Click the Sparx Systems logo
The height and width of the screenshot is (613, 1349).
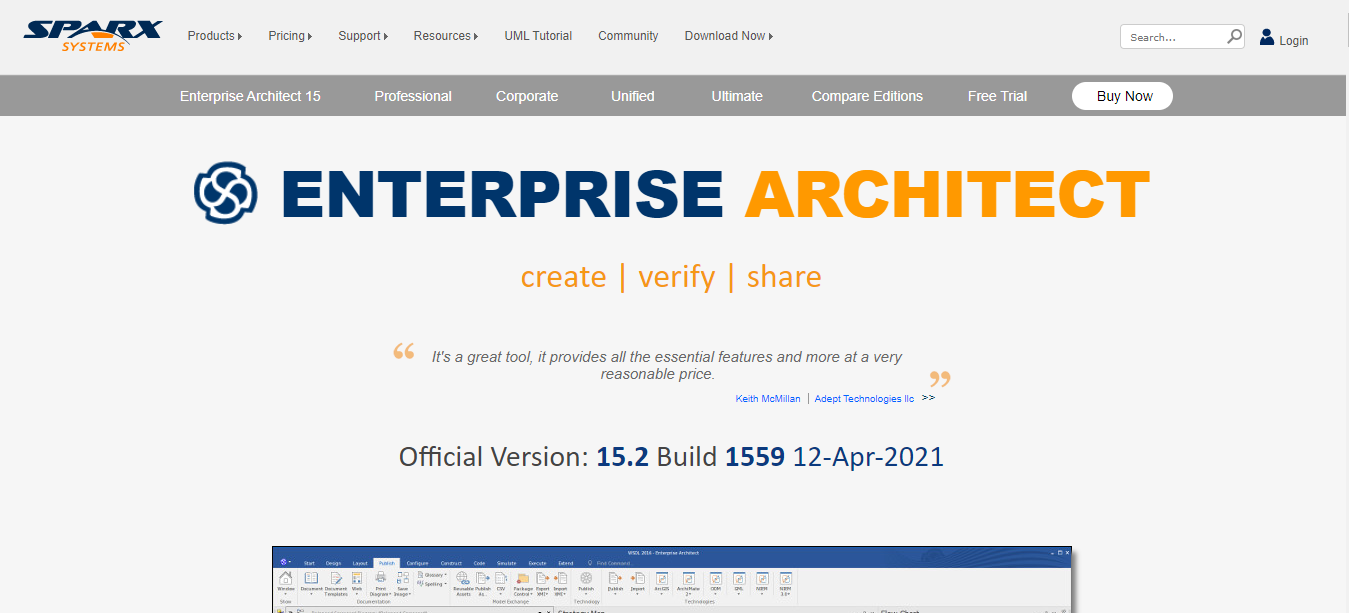click(93, 36)
